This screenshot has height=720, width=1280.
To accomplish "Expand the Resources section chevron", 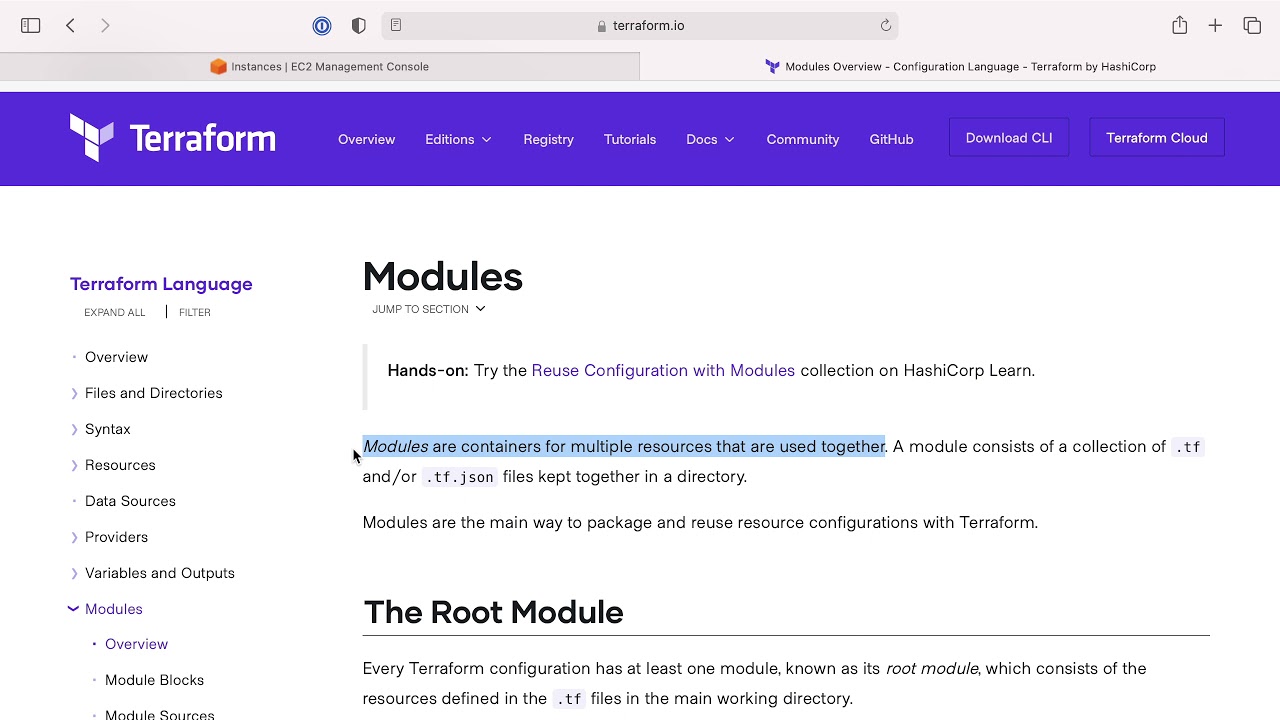I will 74,465.
